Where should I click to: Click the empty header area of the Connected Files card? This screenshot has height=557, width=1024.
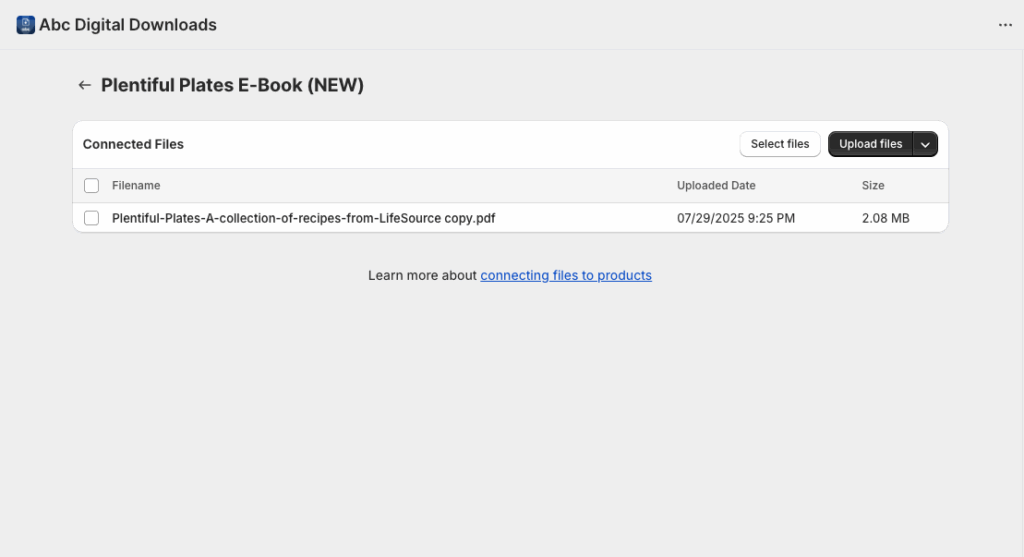(457, 144)
